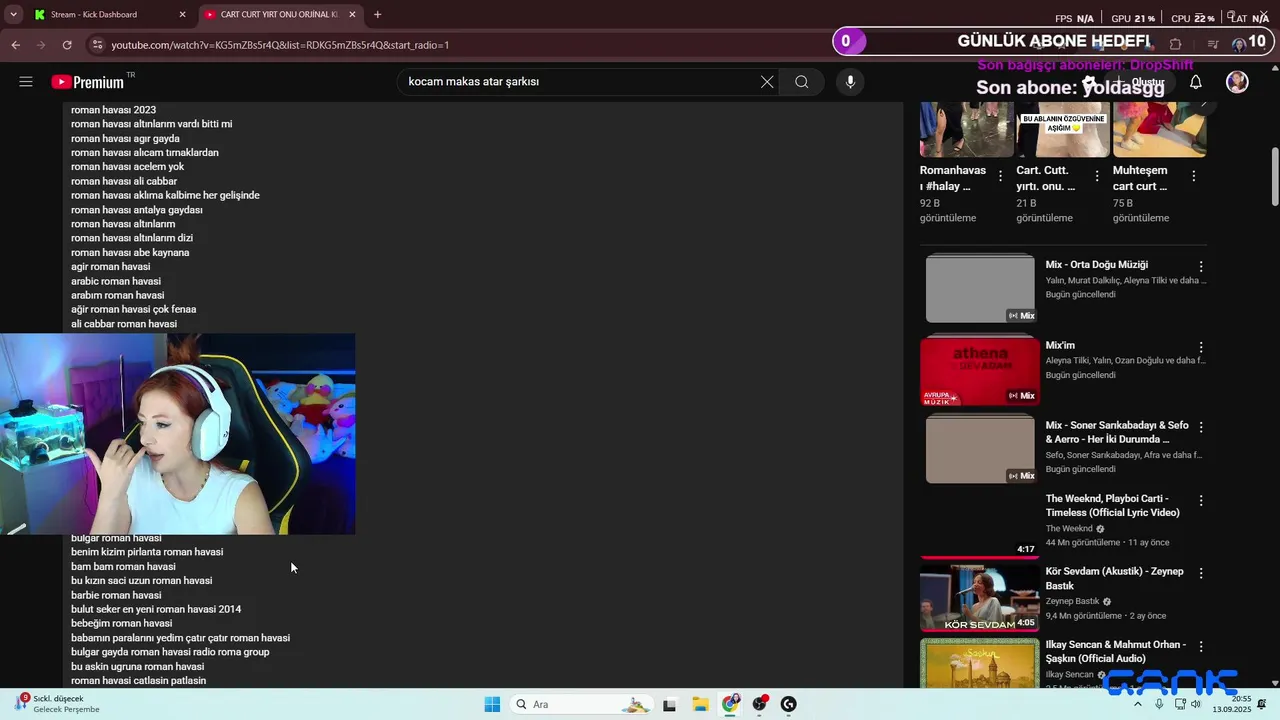1280x720 pixels.
Task: Open the Zeynep Bastık channel link
Action: pos(1072,602)
